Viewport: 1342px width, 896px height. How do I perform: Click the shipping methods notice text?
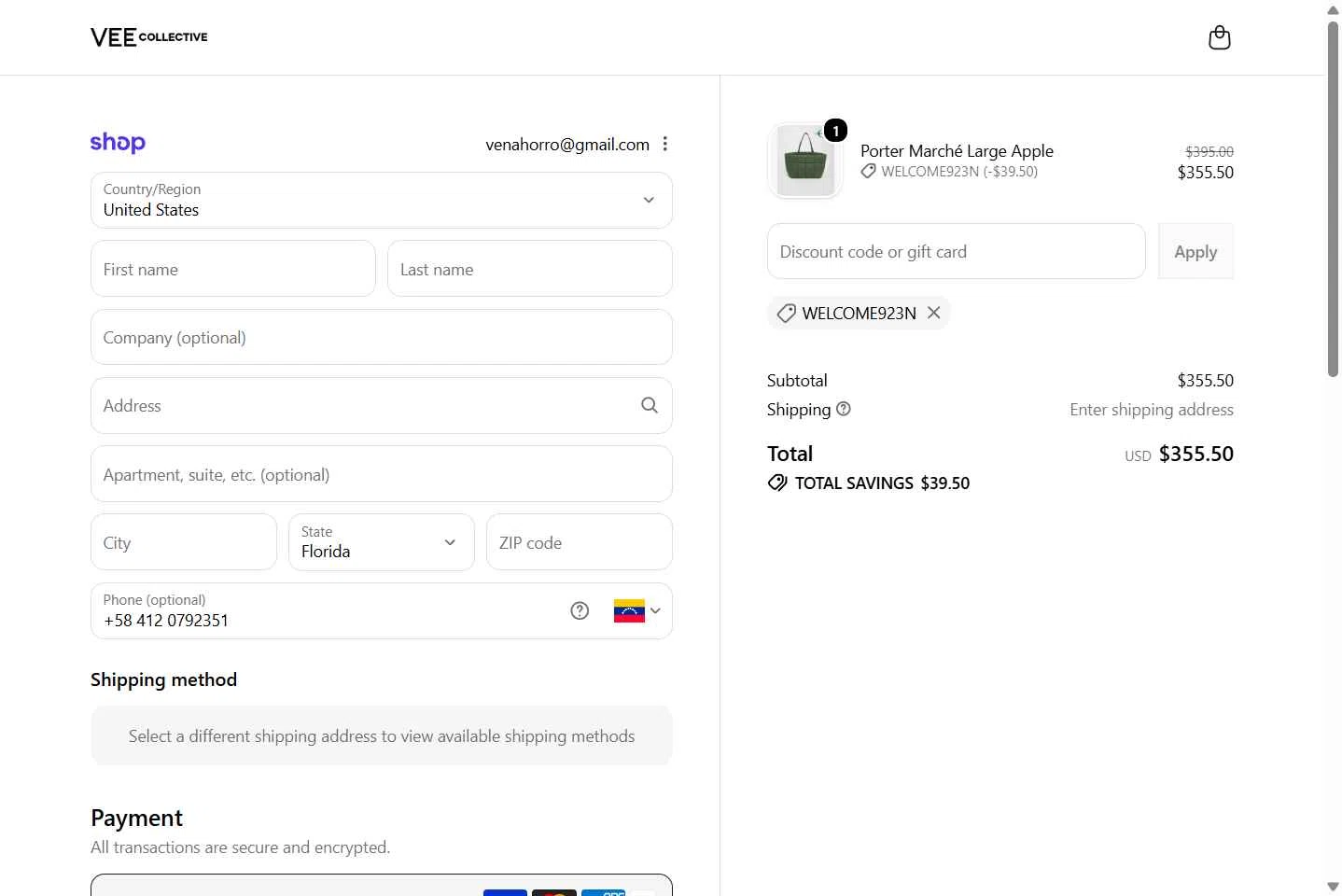click(382, 735)
